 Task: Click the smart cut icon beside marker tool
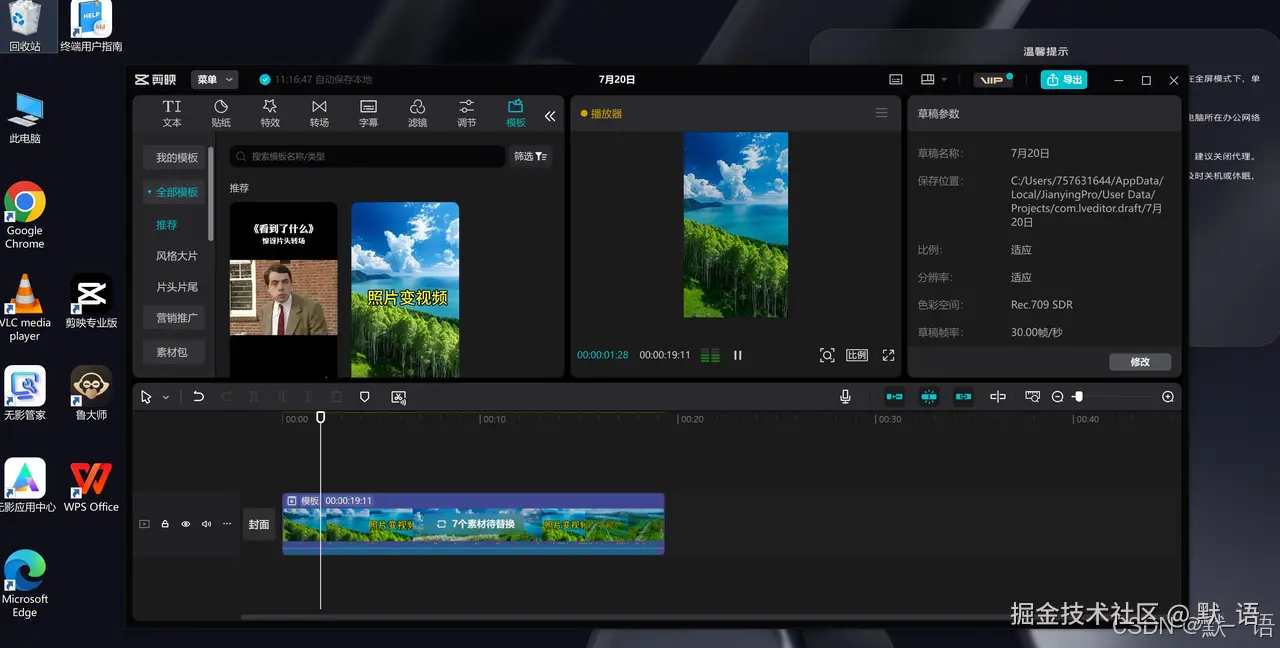398,397
